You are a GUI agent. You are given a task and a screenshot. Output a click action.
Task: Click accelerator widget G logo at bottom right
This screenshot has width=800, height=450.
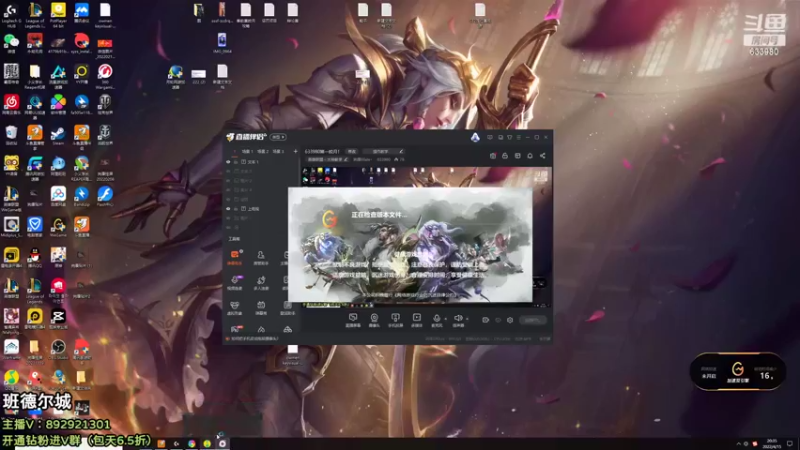tap(737, 368)
